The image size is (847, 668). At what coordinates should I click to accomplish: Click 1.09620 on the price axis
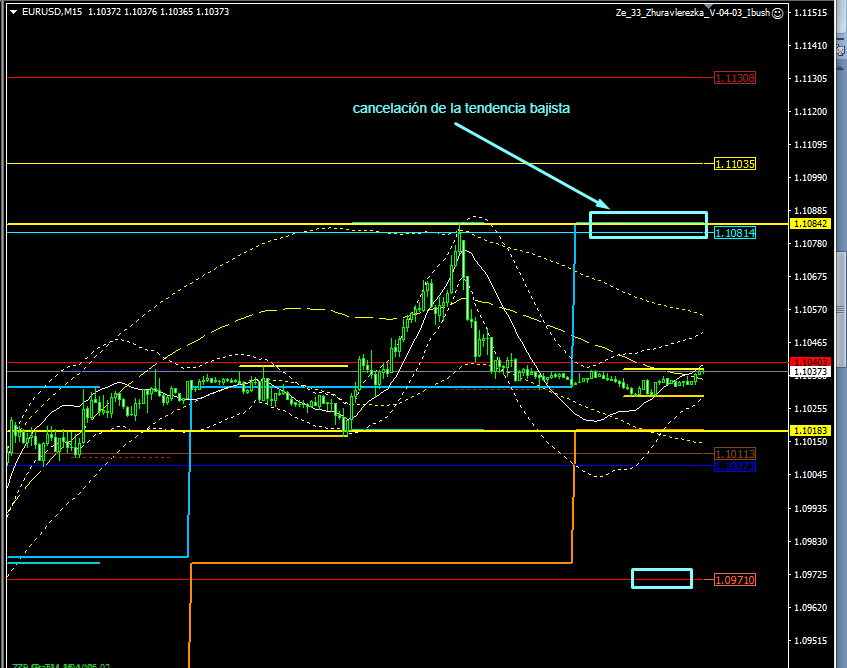[810, 608]
